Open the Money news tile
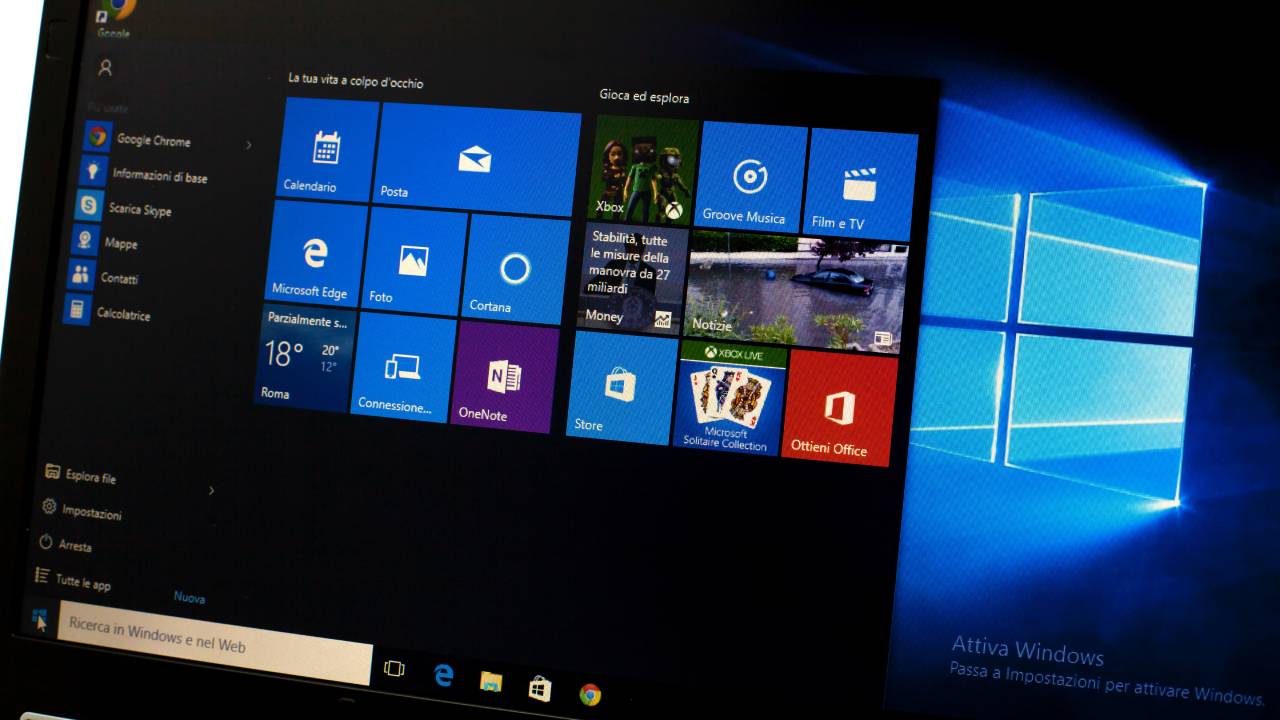Image resolution: width=1280 pixels, height=720 pixels. (x=632, y=278)
